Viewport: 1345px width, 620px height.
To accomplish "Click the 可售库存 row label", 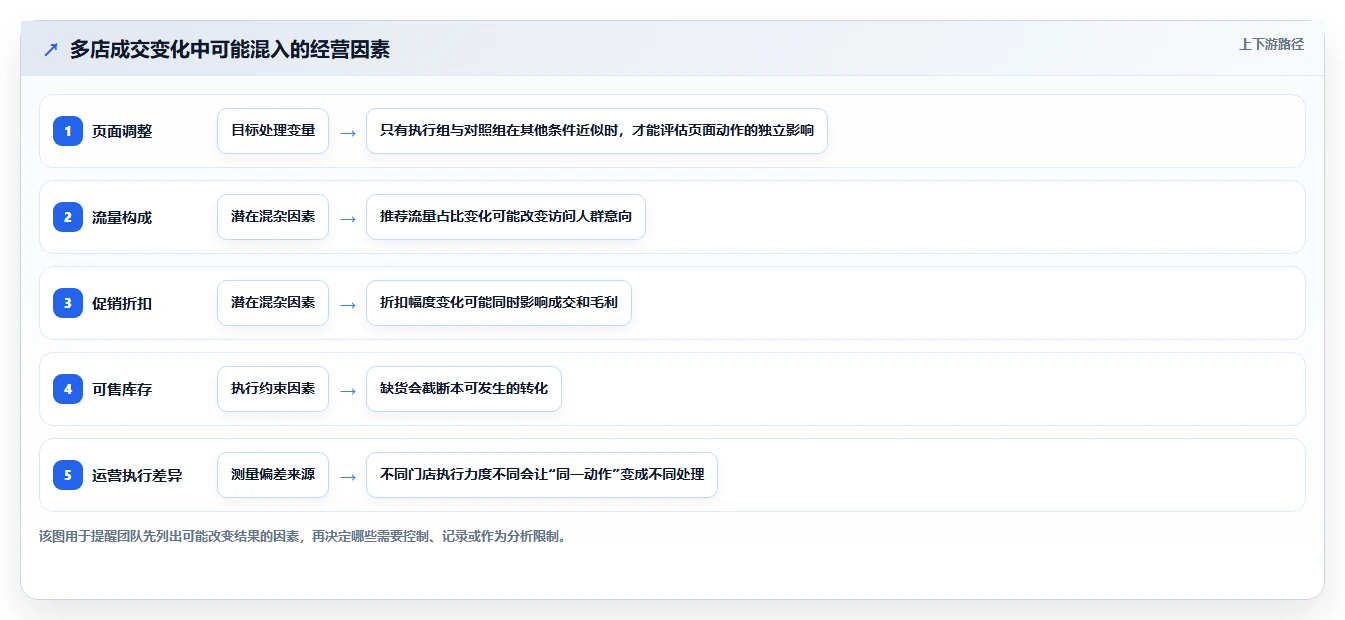I will point(122,389).
